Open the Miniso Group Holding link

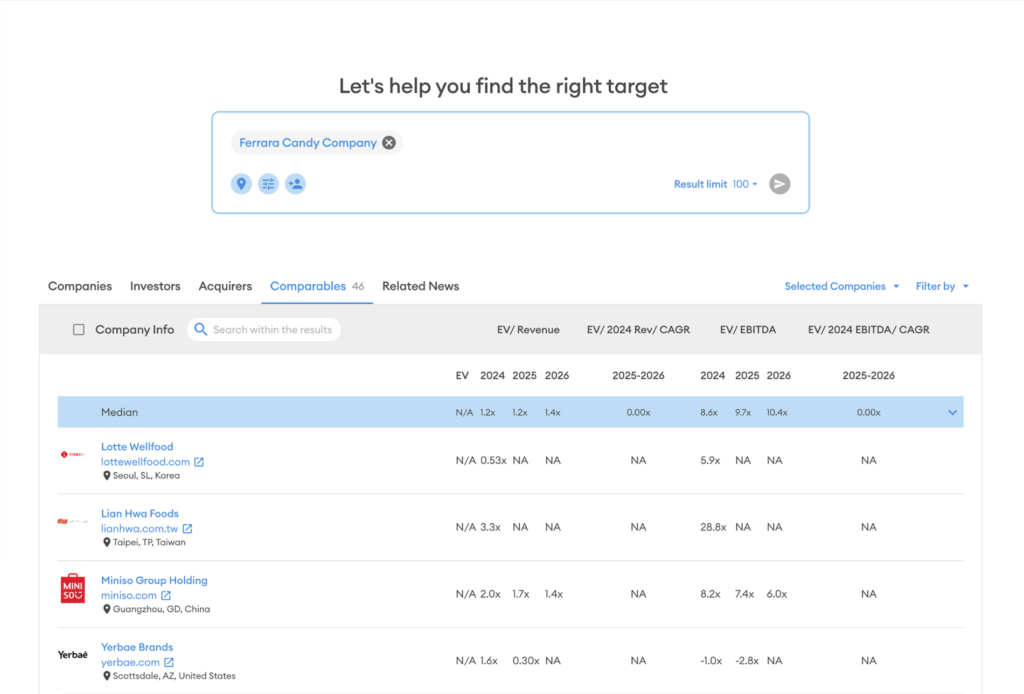(x=154, y=580)
